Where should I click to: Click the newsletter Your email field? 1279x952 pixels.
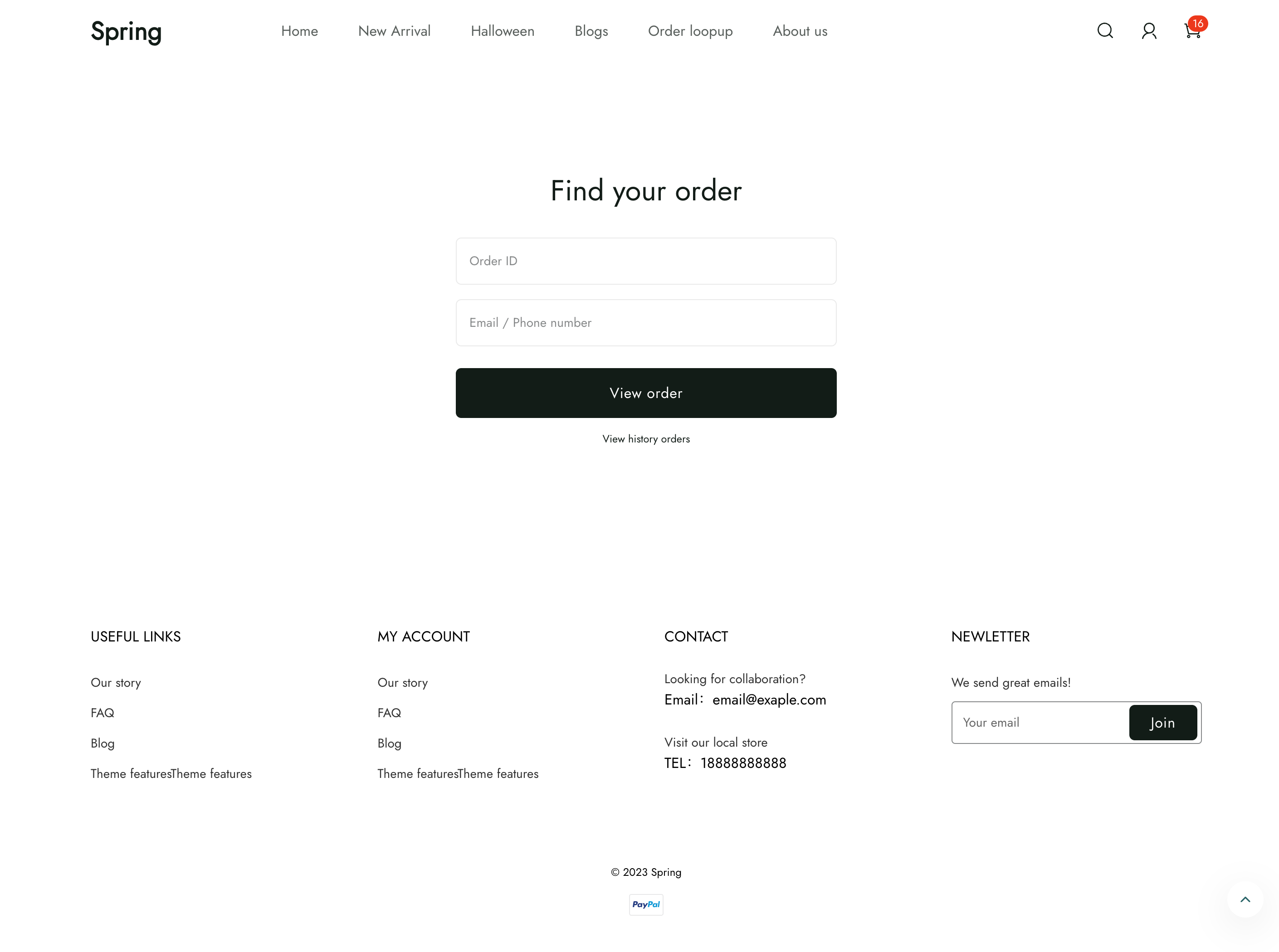click(x=1039, y=722)
